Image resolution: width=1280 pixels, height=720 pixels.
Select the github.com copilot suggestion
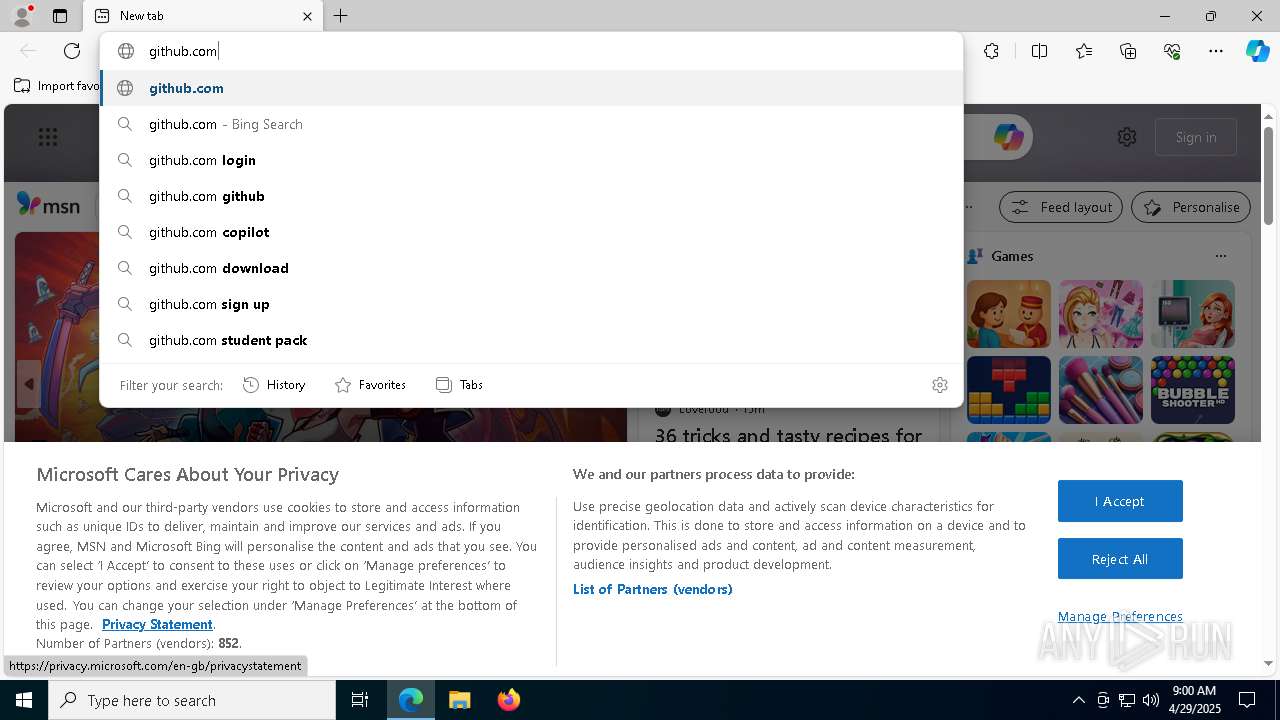pos(531,232)
